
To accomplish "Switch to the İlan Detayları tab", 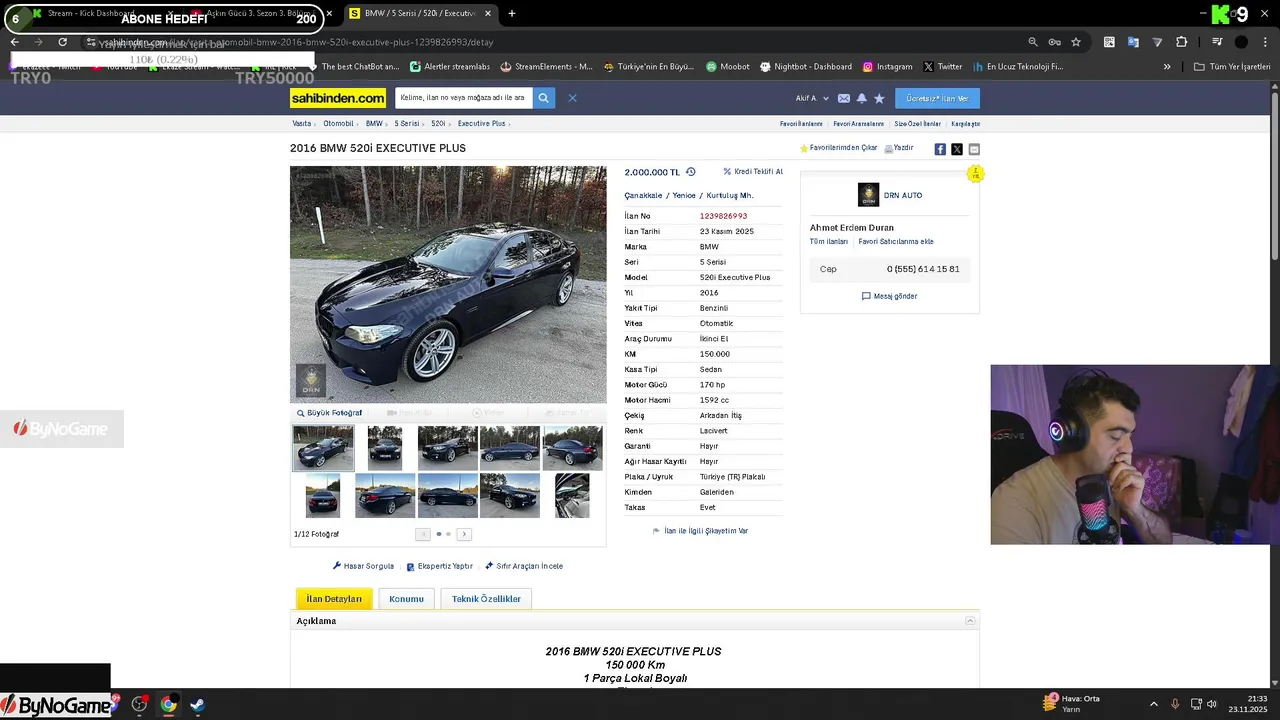I will coord(334,599).
